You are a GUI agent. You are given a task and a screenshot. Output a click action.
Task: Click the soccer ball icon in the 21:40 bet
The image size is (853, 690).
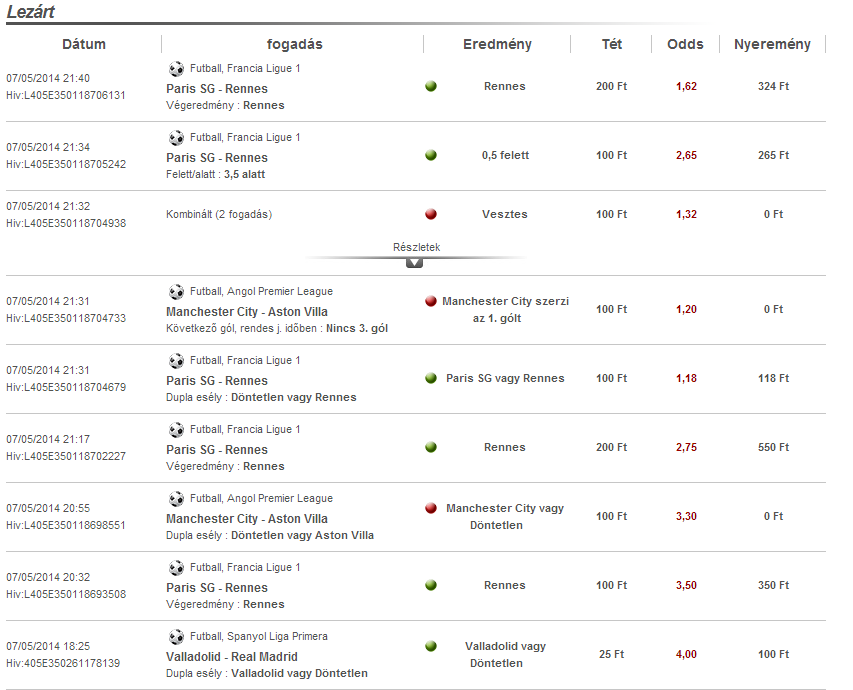coord(177,69)
